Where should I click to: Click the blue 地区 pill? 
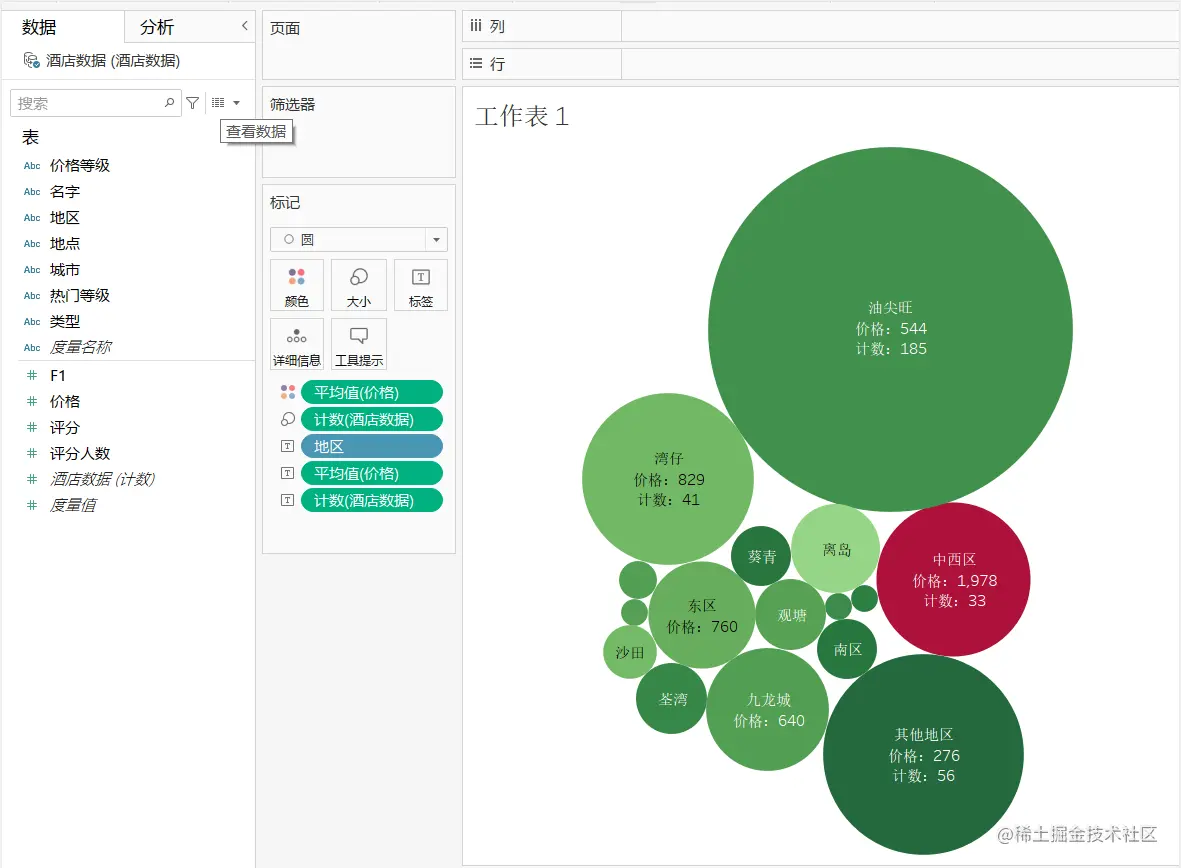(371, 446)
